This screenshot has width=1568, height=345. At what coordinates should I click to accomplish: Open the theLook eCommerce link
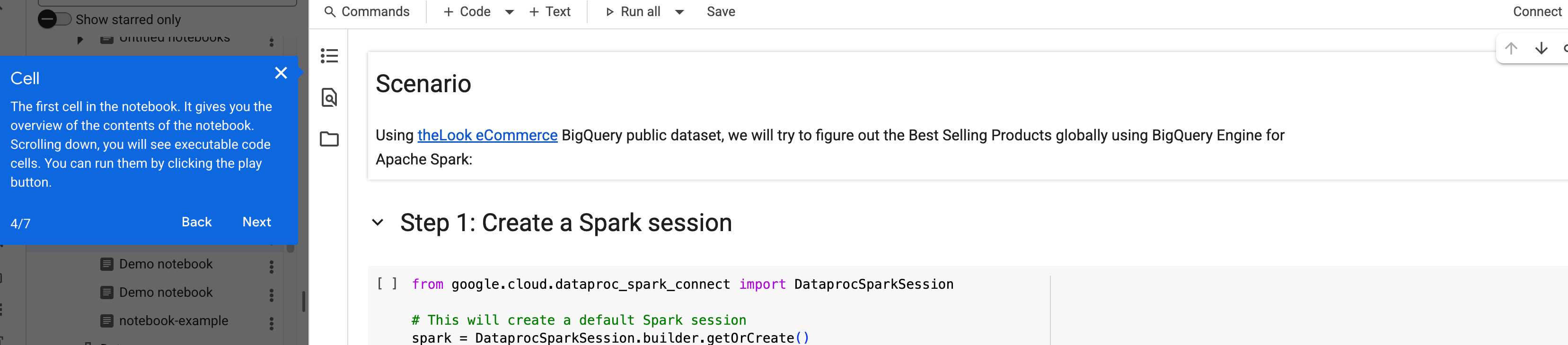coord(487,135)
